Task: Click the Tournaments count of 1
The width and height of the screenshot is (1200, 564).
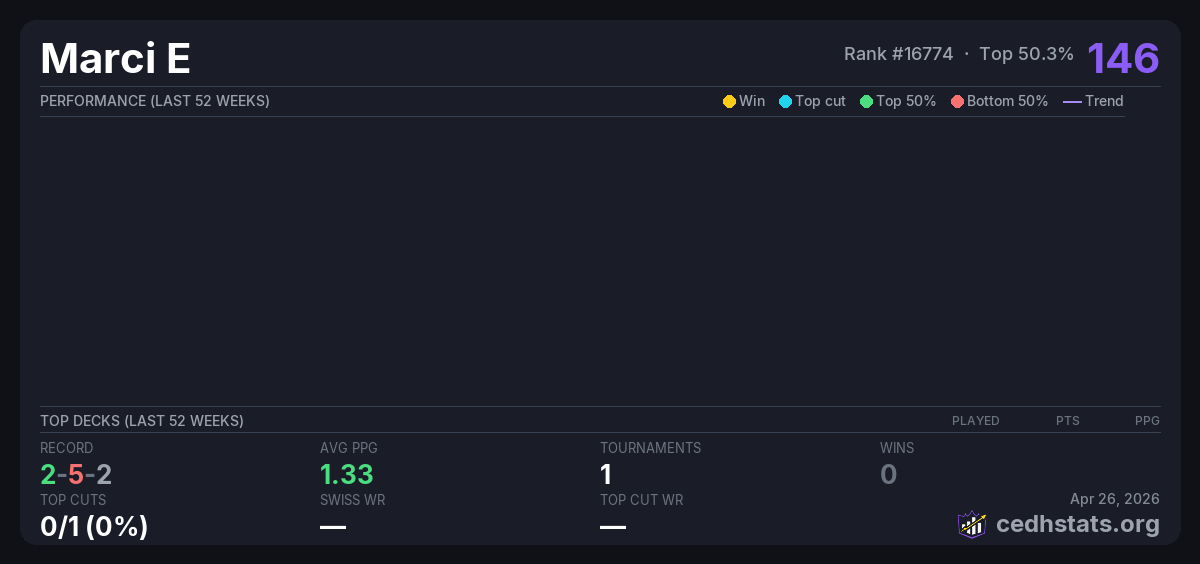Action: [606, 475]
